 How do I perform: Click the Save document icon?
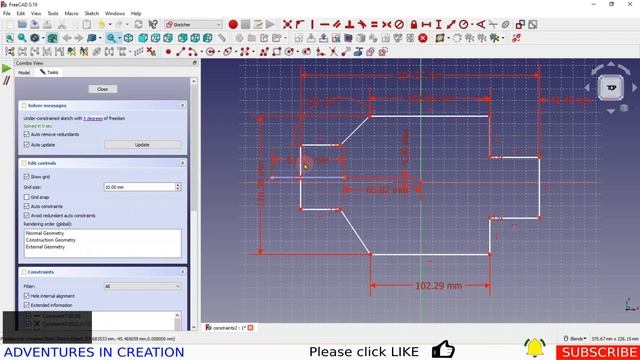[35, 24]
